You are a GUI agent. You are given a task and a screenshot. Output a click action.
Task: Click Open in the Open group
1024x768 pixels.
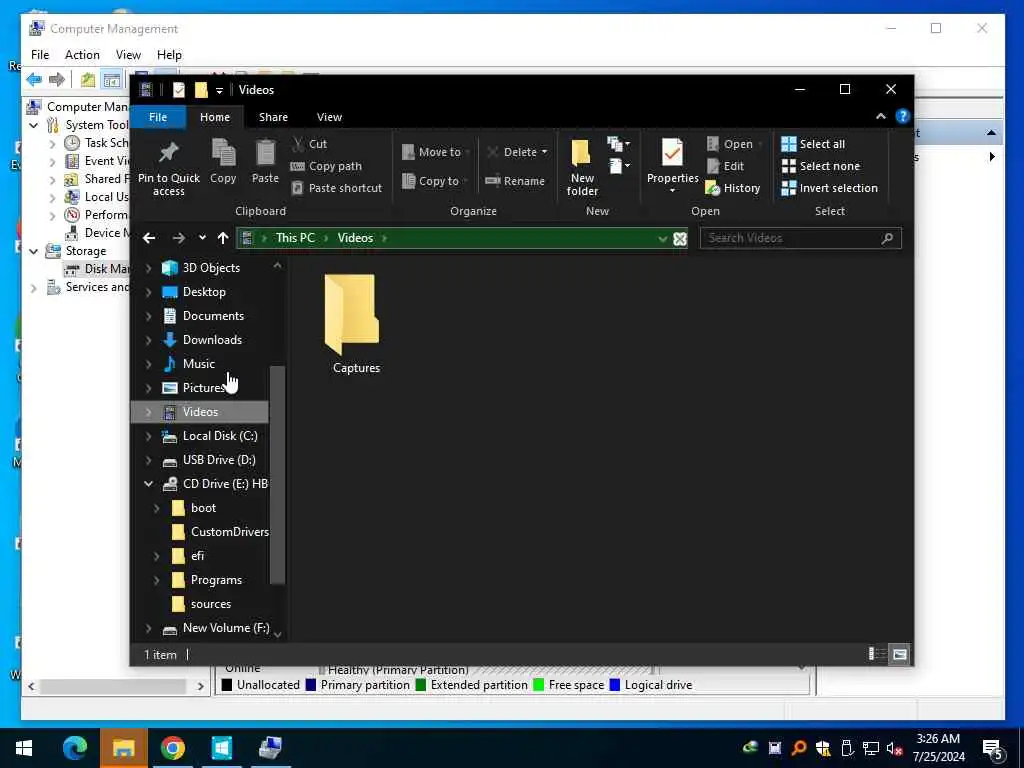(x=734, y=144)
